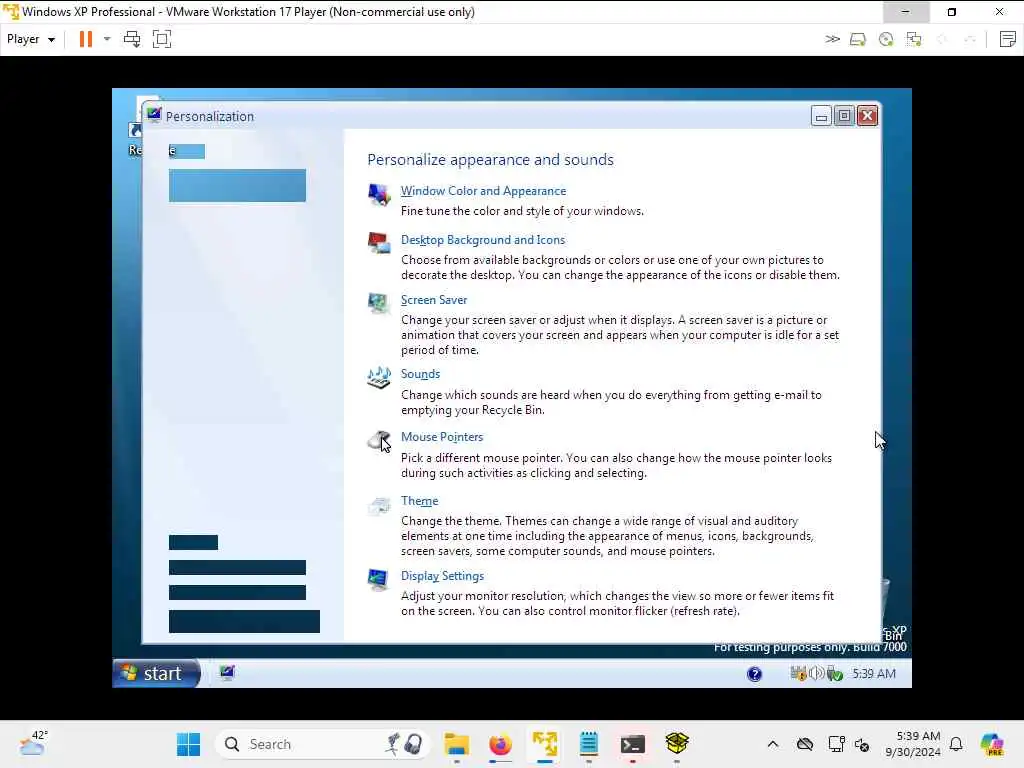Show hidden system tray icons
The width and height of the screenshot is (1024, 768).
click(773, 744)
